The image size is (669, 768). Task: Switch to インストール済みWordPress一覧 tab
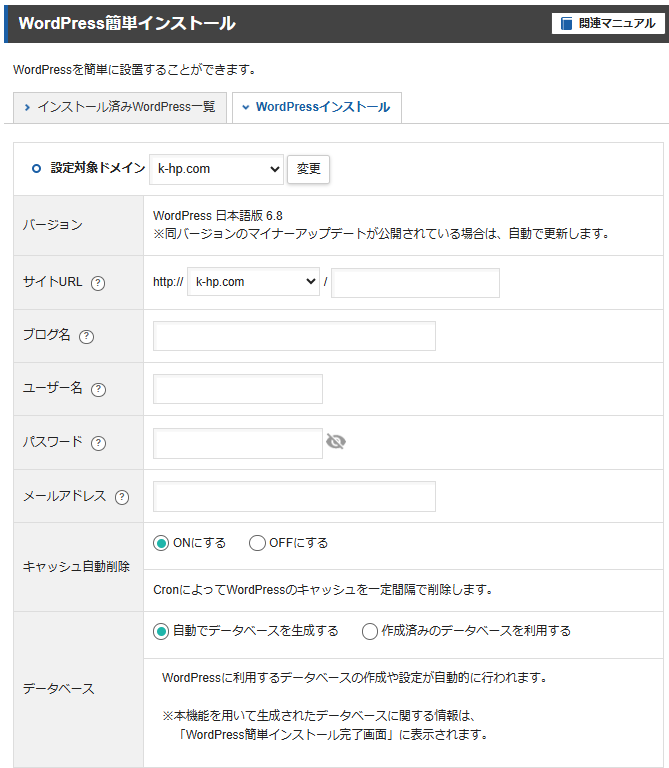[x=120, y=107]
